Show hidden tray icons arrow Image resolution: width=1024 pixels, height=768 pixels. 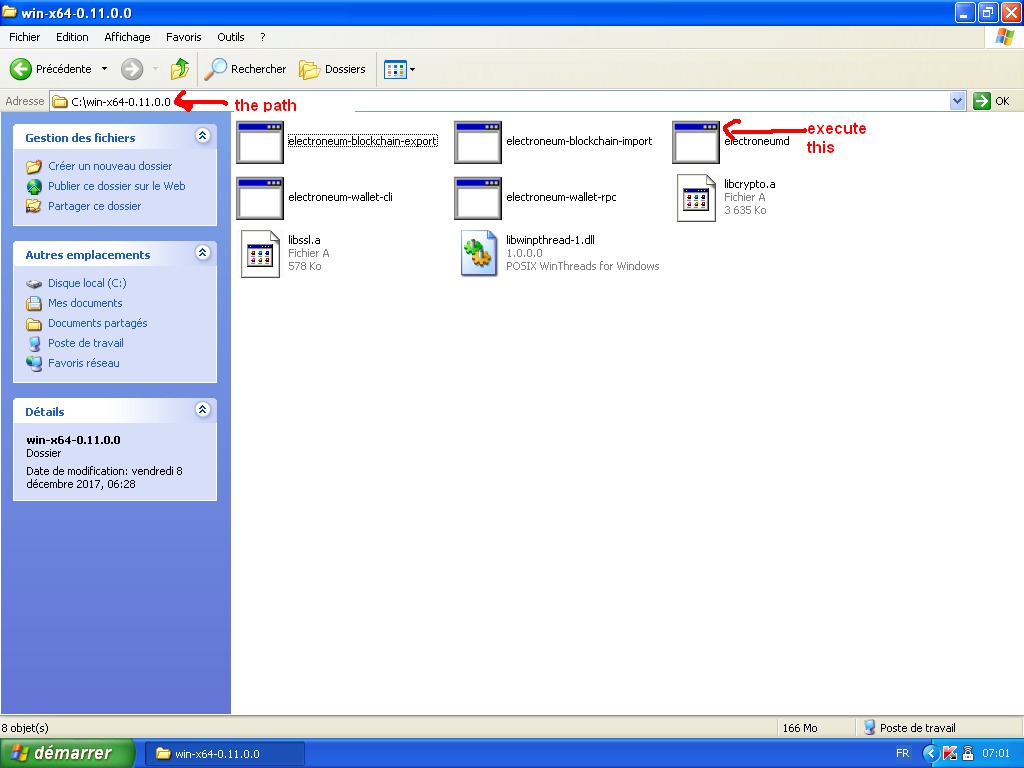pyautogui.click(x=930, y=754)
